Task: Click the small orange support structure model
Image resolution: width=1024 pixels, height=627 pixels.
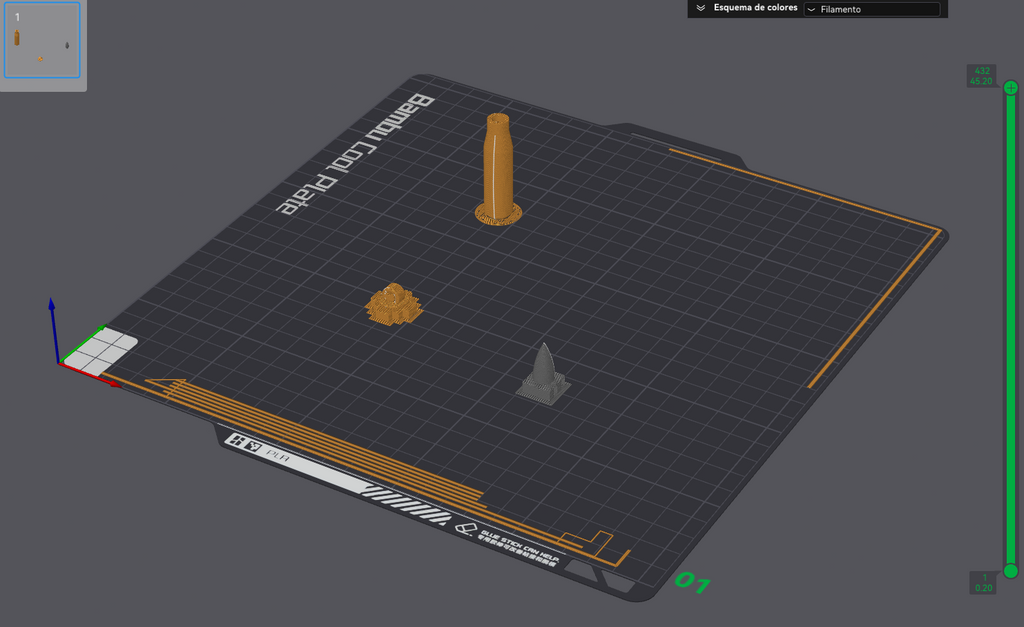Action: click(394, 304)
